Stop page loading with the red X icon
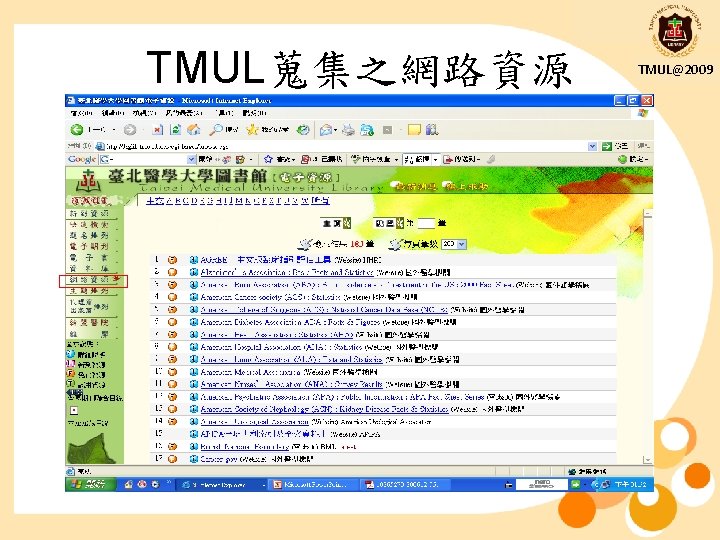This screenshot has width=720, height=540. [158, 130]
